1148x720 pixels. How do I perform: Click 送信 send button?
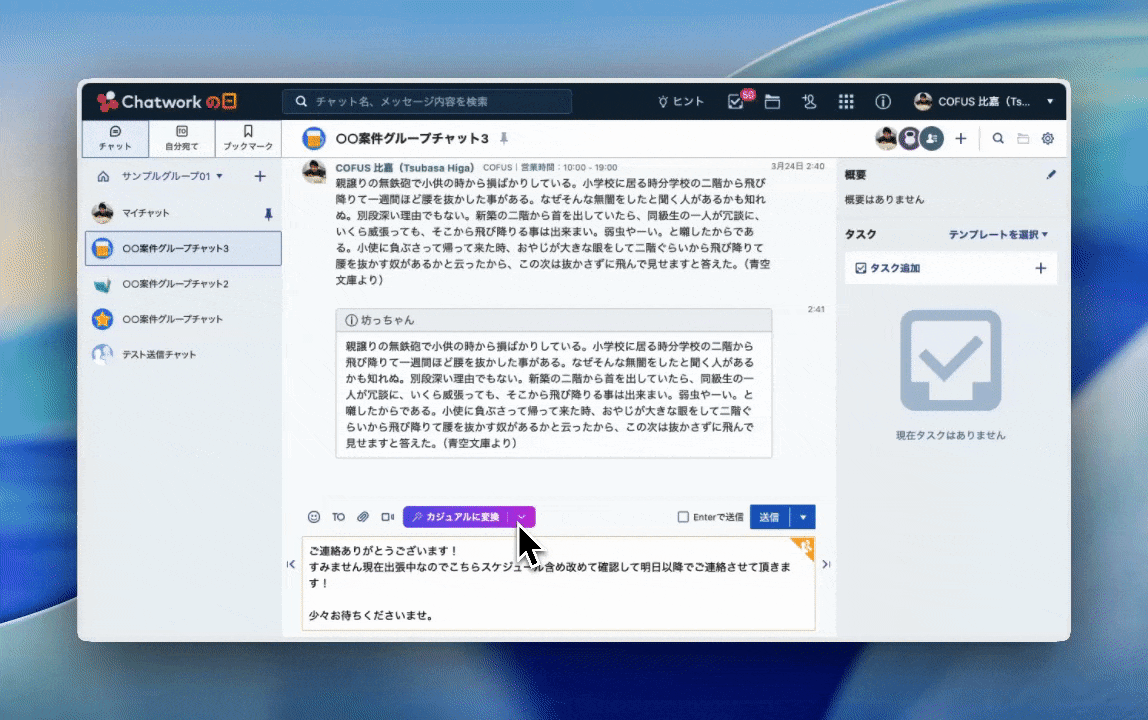coord(769,517)
